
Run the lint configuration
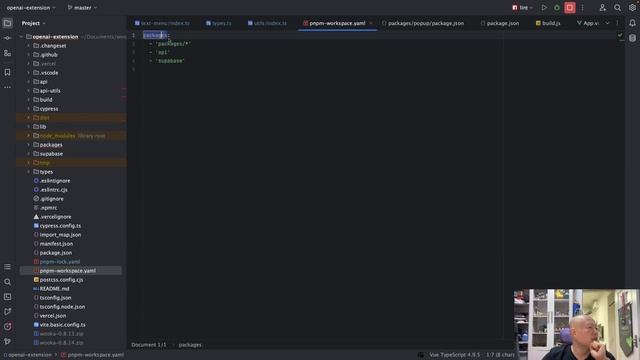click(544, 7)
